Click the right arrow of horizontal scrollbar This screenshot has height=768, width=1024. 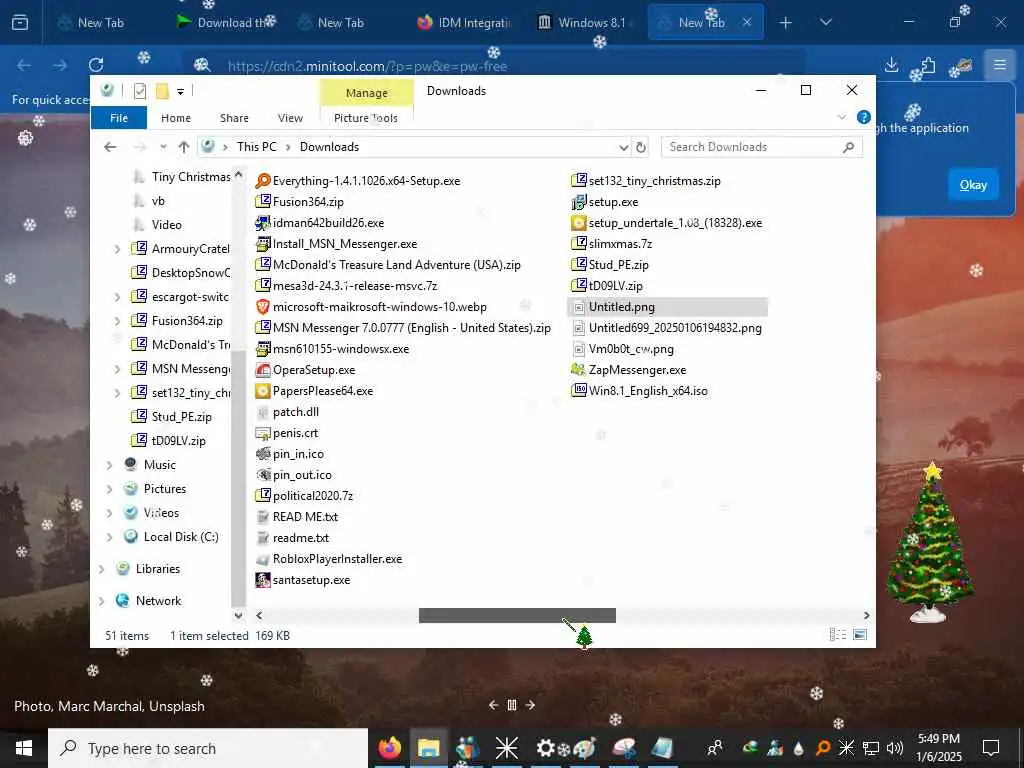tap(867, 615)
